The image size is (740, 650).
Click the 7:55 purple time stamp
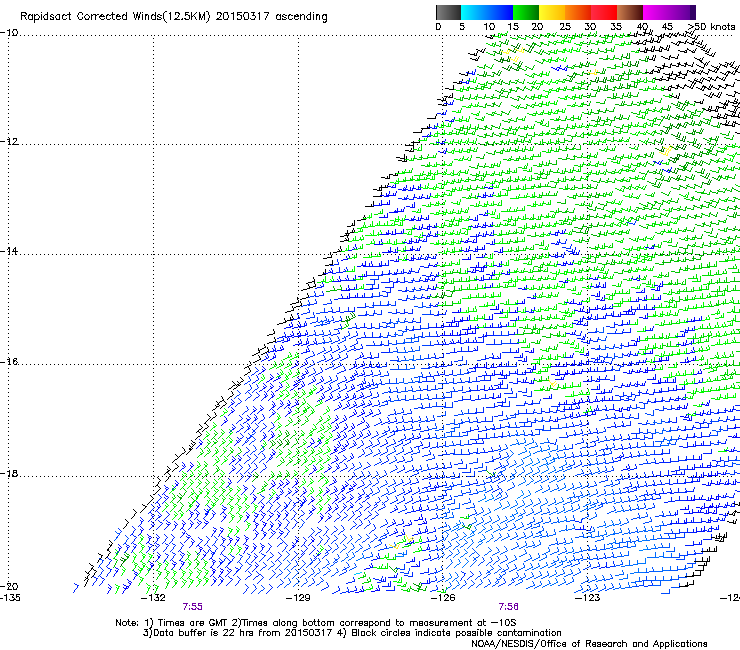(x=193, y=607)
